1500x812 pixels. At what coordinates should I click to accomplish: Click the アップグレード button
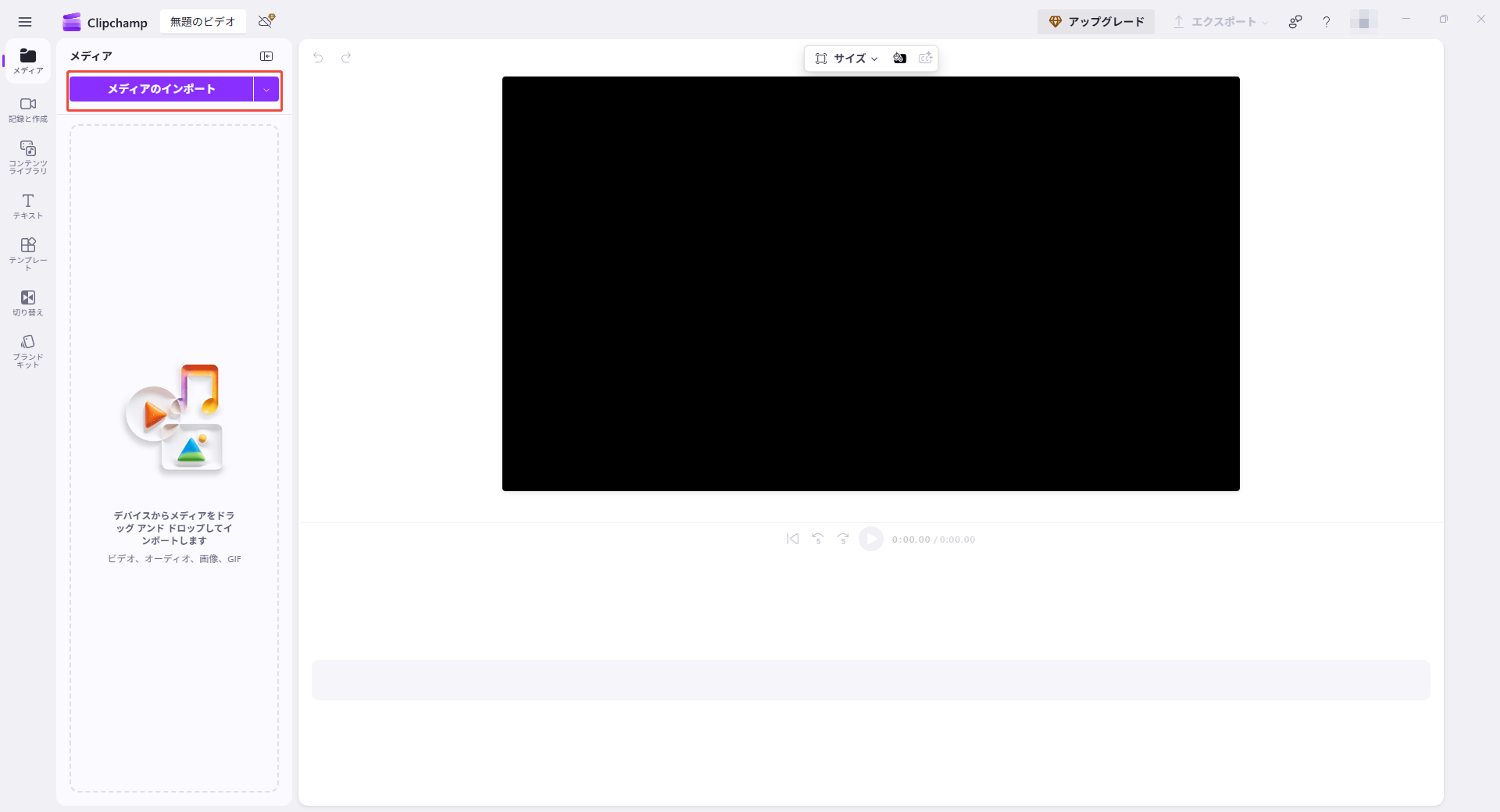[x=1095, y=22]
